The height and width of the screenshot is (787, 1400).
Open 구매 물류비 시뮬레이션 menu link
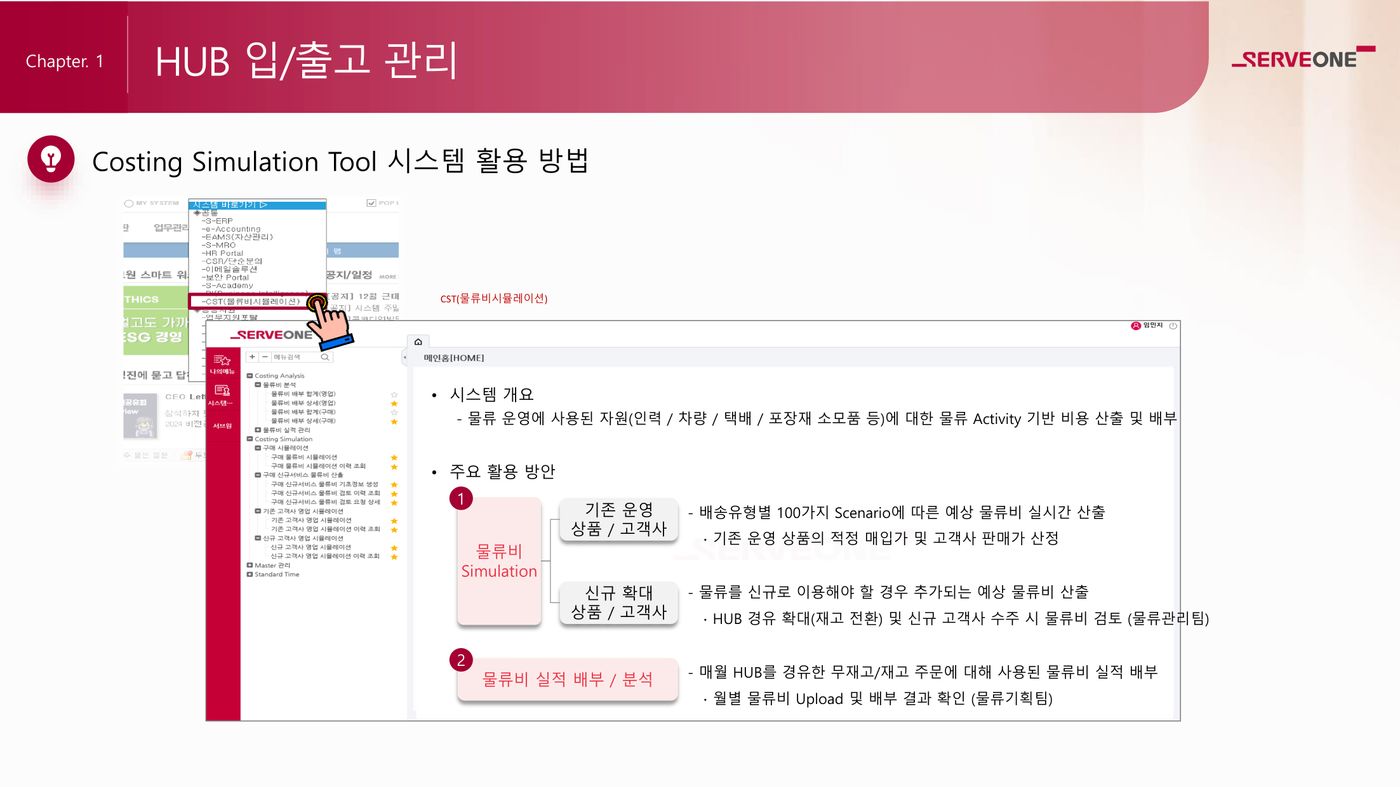coord(303,457)
